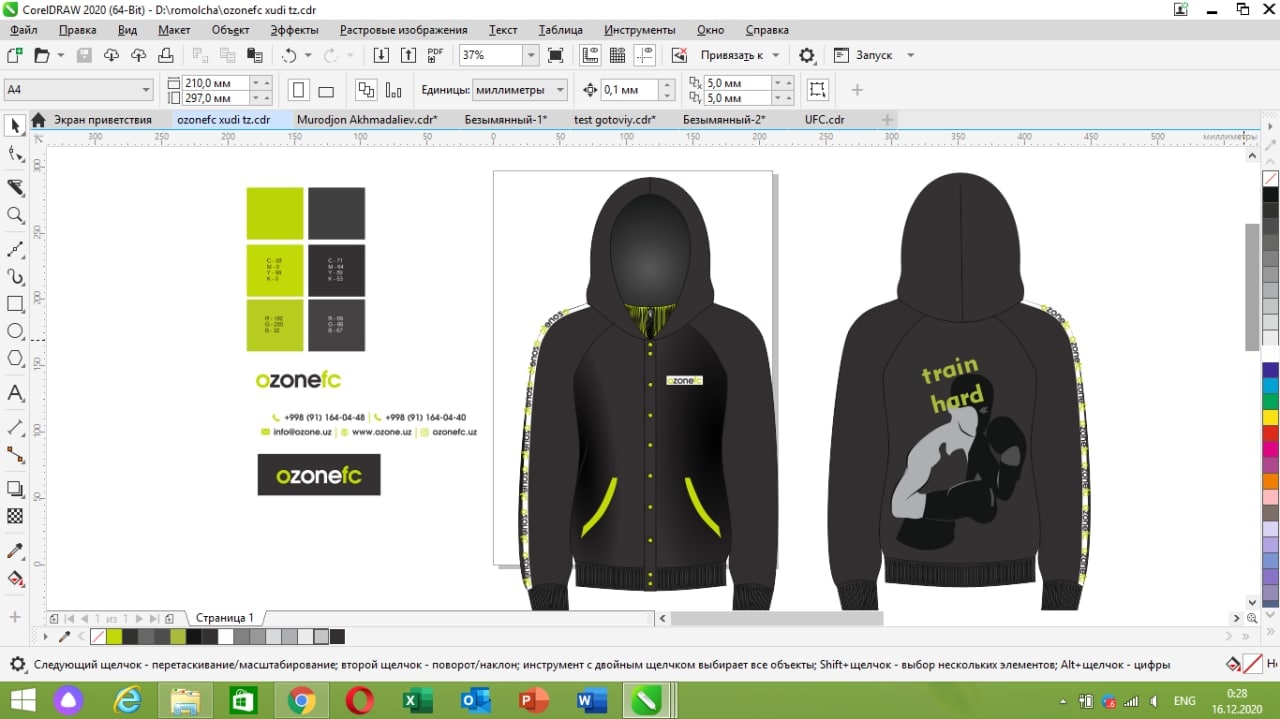Viewport: 1280px width, 719px height.
Task: Click the lime green document palette swatch
Action: pos(114,637)
